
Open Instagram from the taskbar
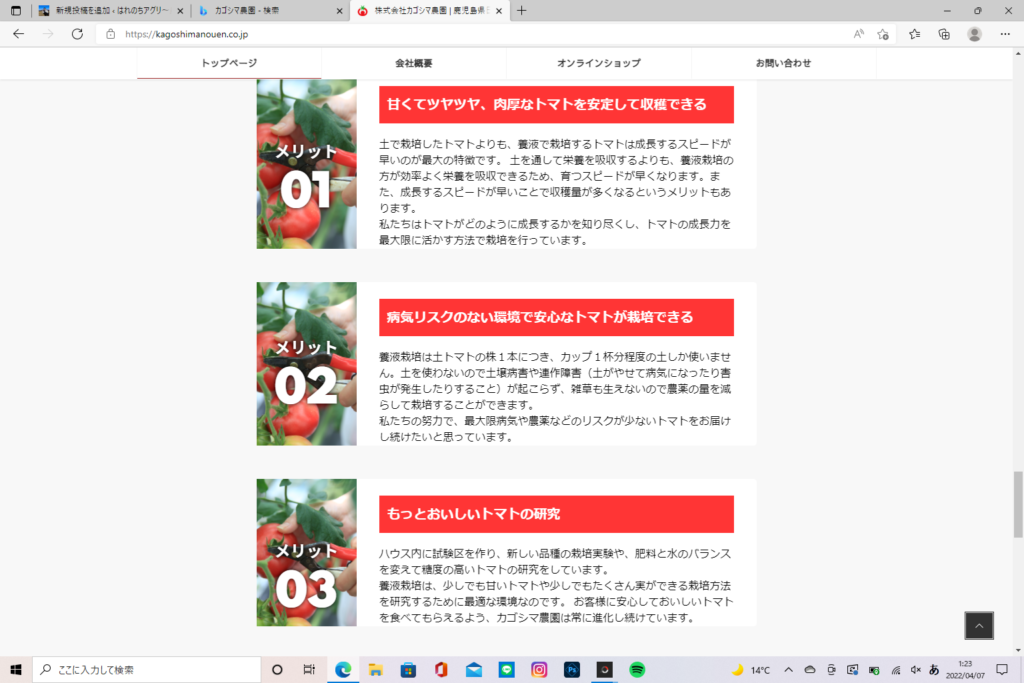pyautogui.click(x=539, y=669)
